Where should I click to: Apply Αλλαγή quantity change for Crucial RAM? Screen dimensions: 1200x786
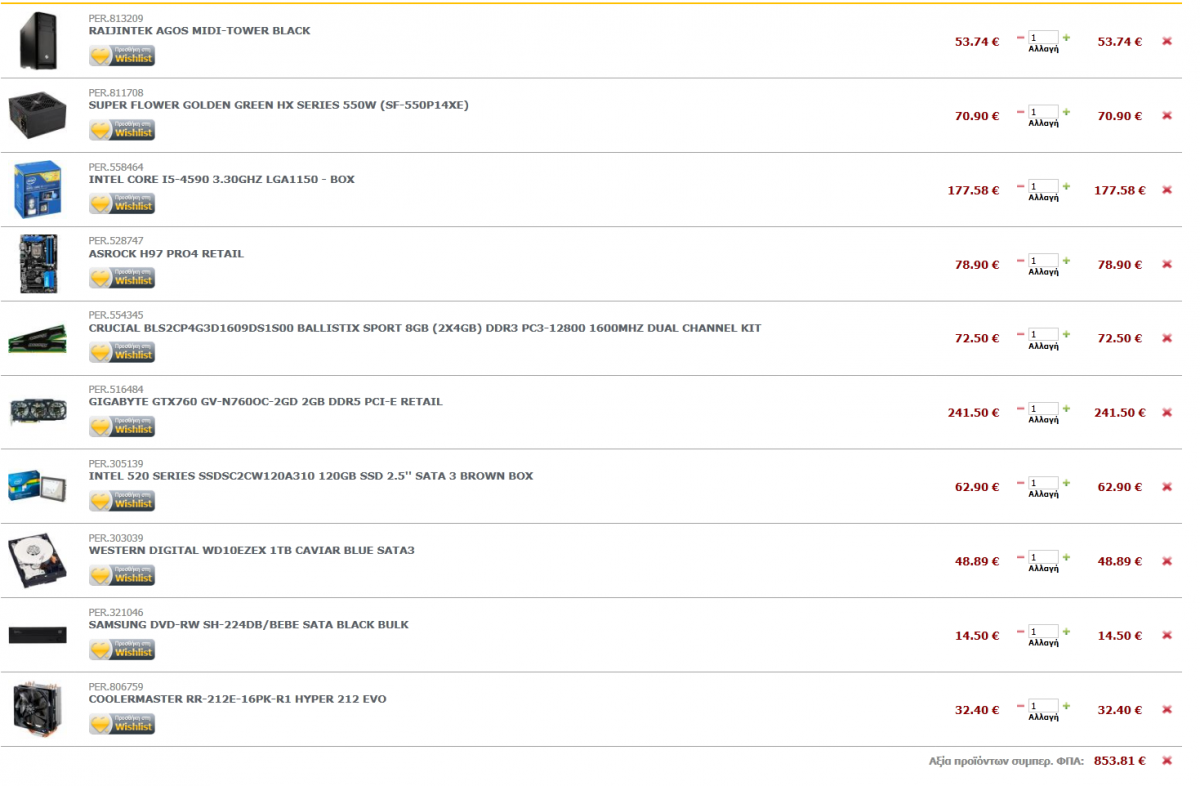point(1043,346)
